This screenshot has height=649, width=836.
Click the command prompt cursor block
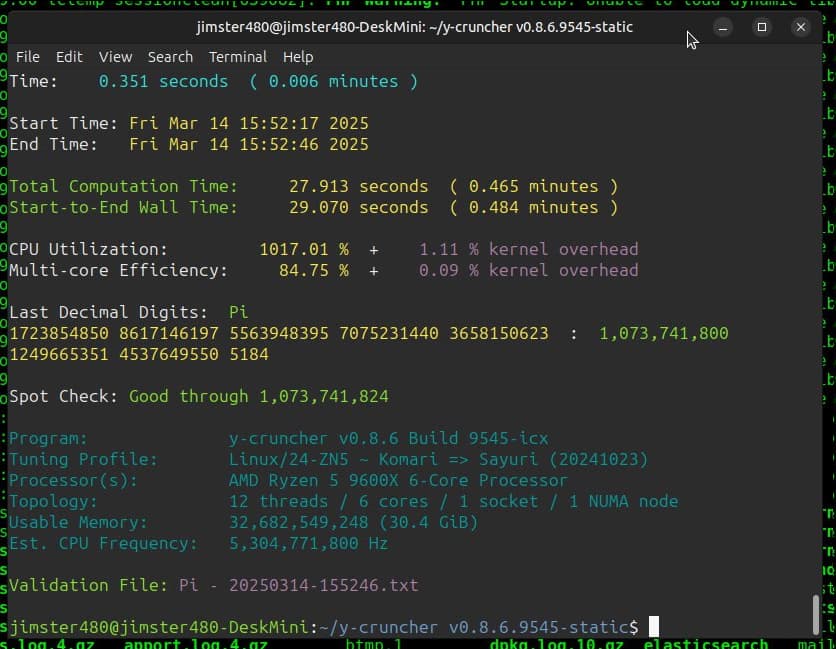pyautogui.click(x=654, y=627)
